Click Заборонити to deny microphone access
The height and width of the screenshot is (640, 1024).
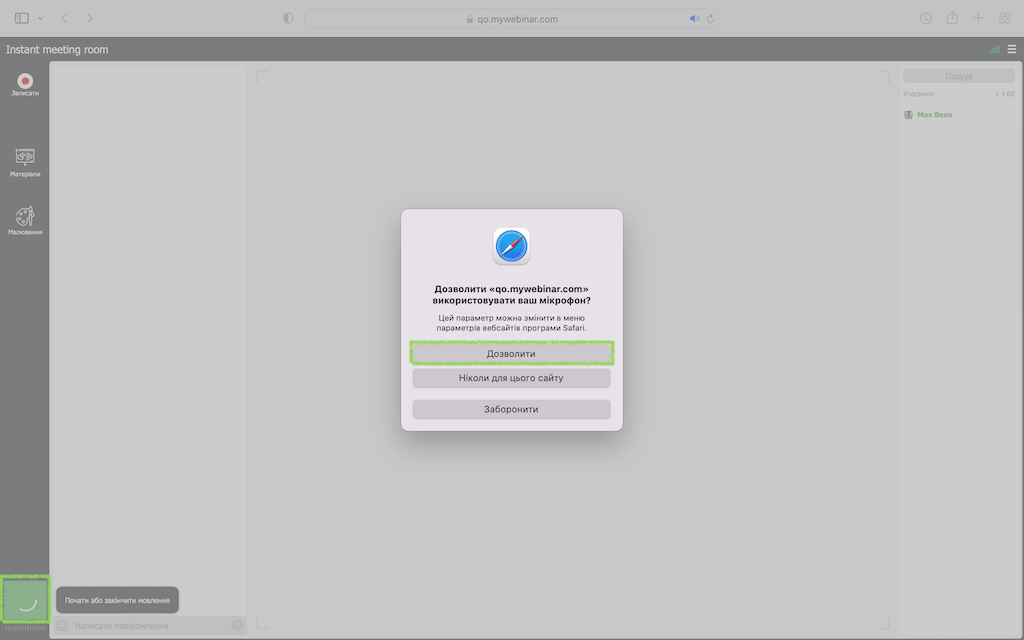click(x=511, y=409)
